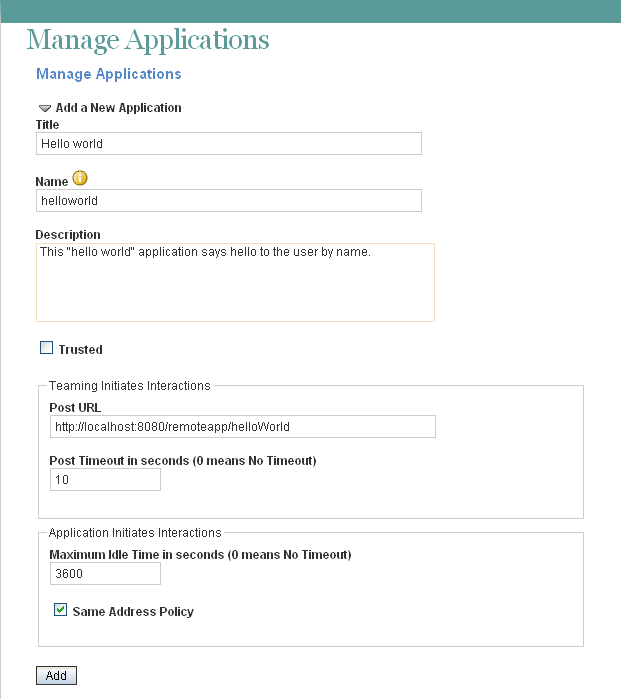Image resolution: width=621 pixels, height=699 pixels.
Task: Click the Description label above the text area
Action: pos(68,235)
